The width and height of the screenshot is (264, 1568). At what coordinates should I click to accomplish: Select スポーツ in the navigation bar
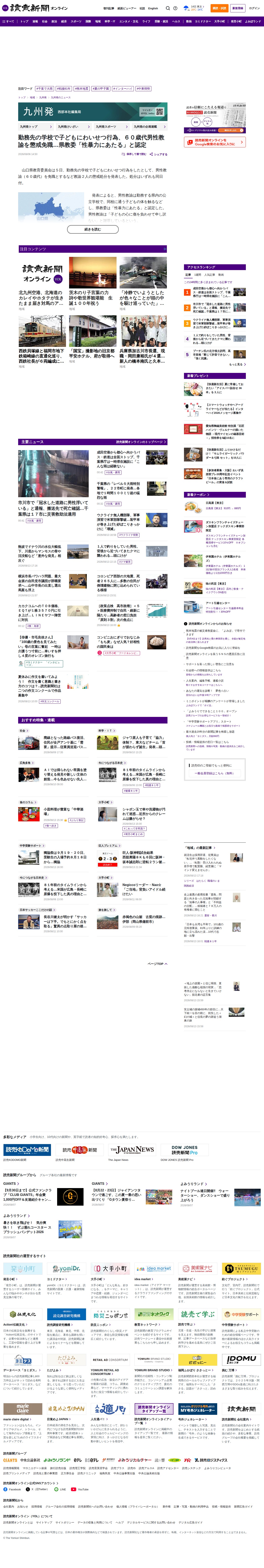[76, 21]
